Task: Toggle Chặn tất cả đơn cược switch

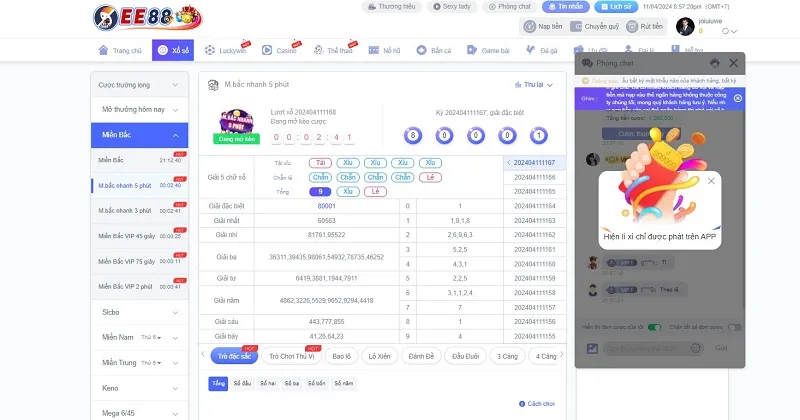Action: (x=734, y=327)
